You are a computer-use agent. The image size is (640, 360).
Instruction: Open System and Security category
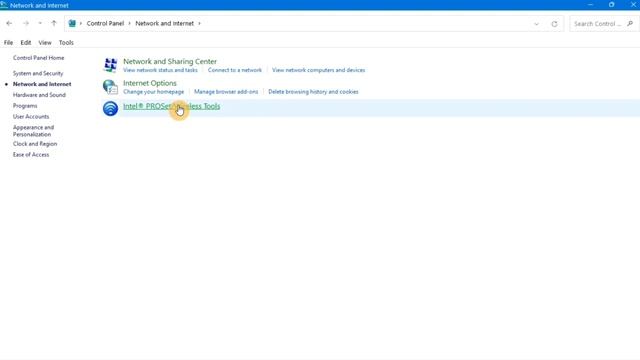tap(38, 73)
